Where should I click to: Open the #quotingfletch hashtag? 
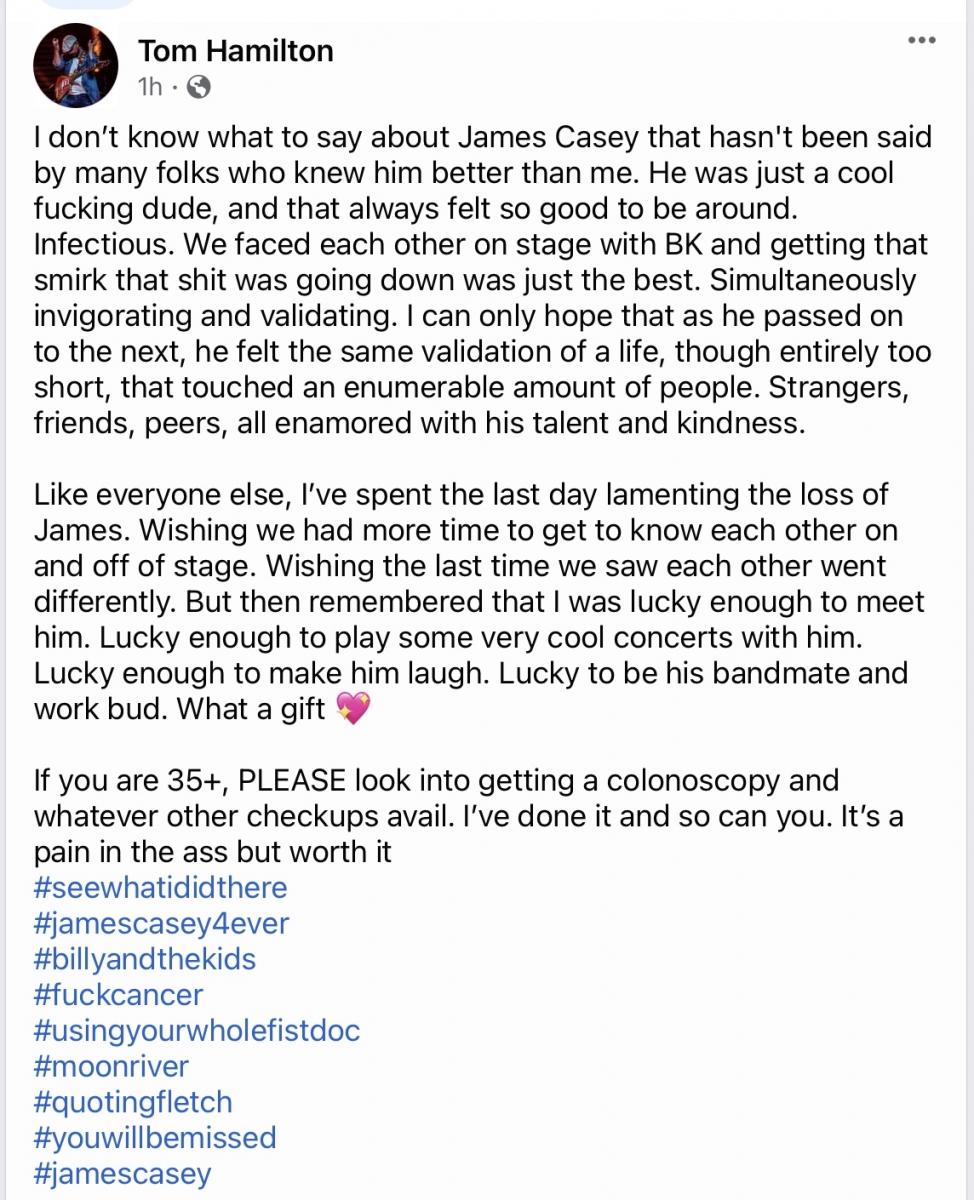(133, 1102)
